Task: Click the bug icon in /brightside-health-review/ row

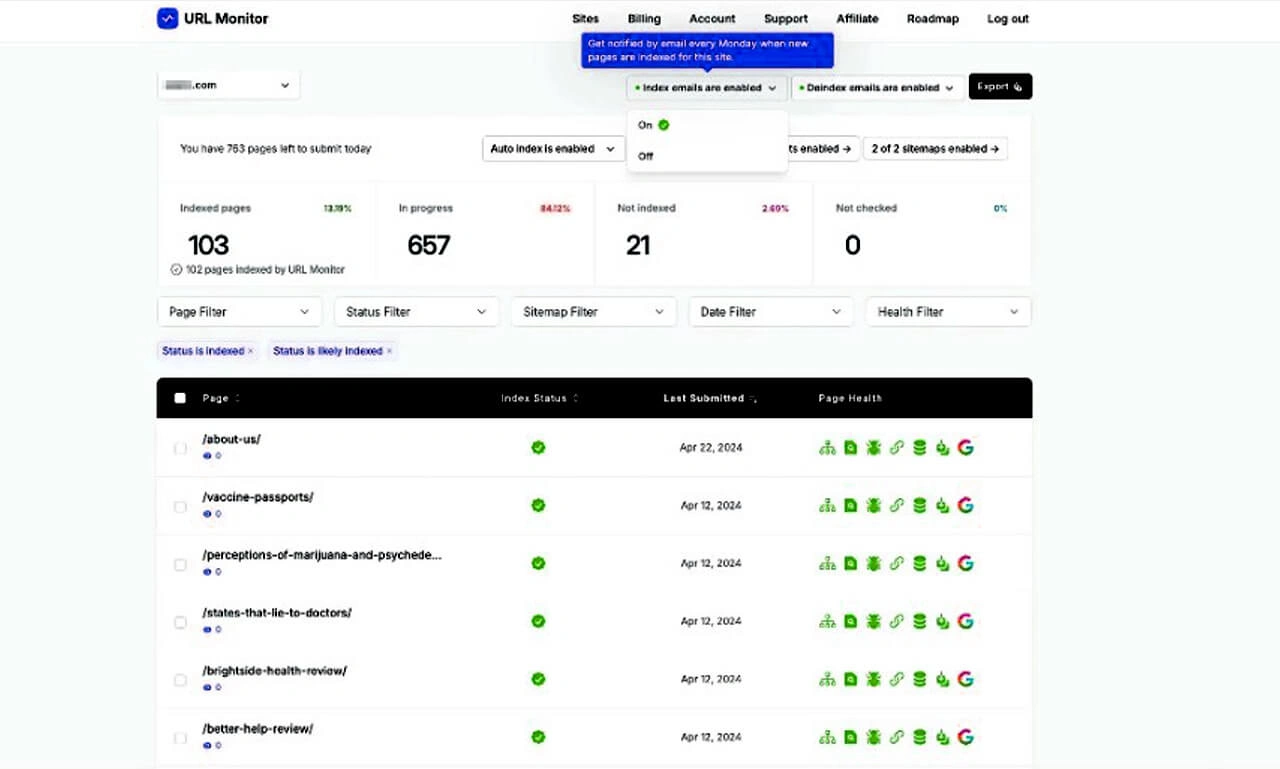Action: coord(873,680)
